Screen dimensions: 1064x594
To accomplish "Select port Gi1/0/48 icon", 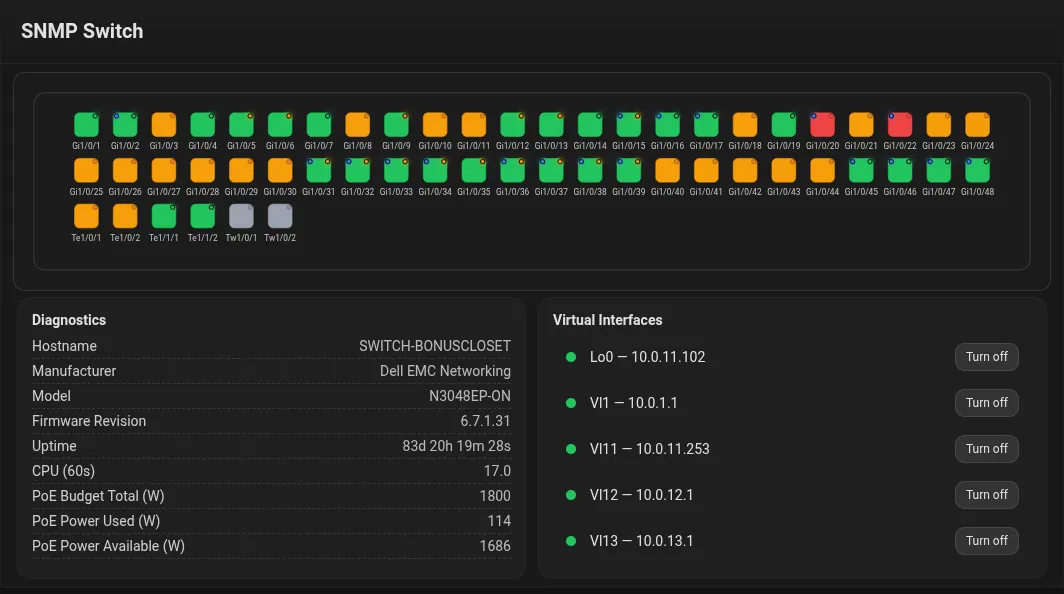I will point(977,170).
